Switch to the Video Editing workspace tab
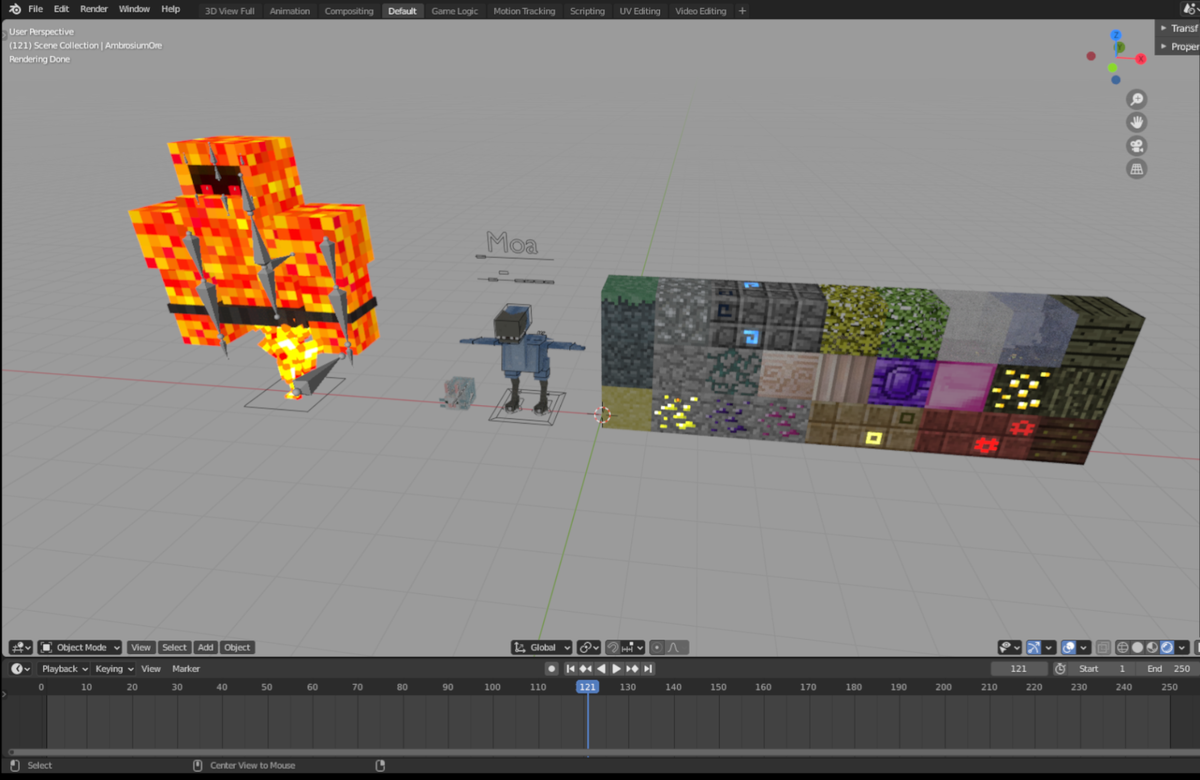The image size is (1200, 780). [700, 11]
